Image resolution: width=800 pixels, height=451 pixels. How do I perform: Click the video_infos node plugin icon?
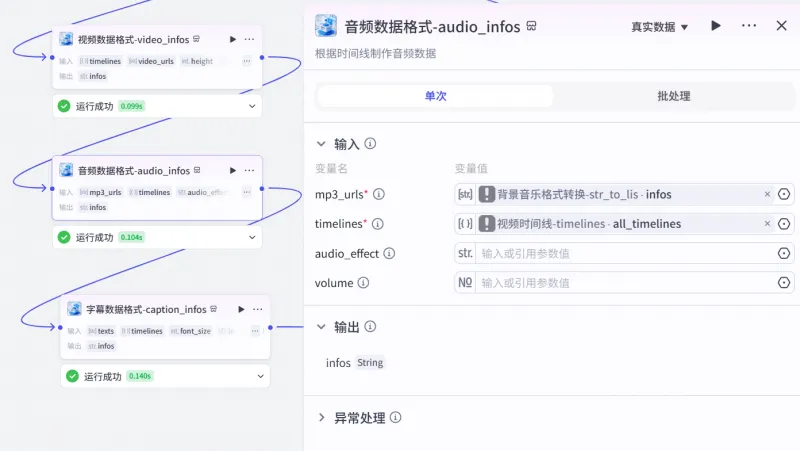(x=66, y=39)
